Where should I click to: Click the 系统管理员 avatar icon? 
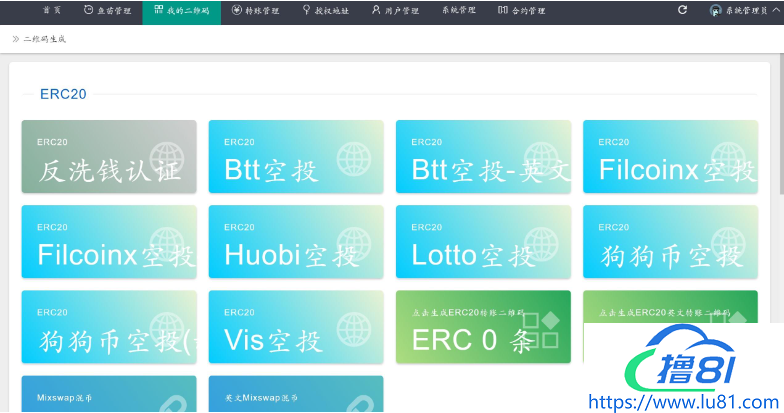point(716,10)
